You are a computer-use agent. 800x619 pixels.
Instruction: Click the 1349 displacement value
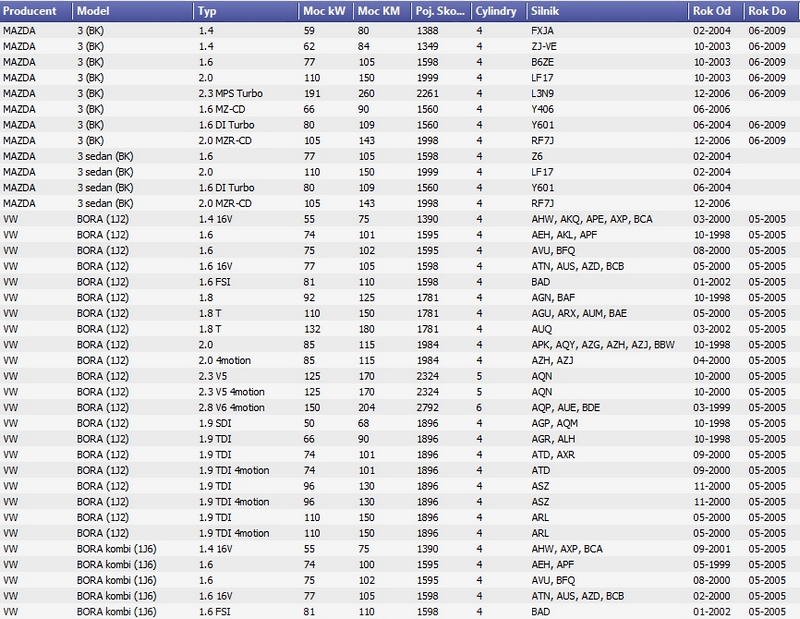tap(428, 46)
